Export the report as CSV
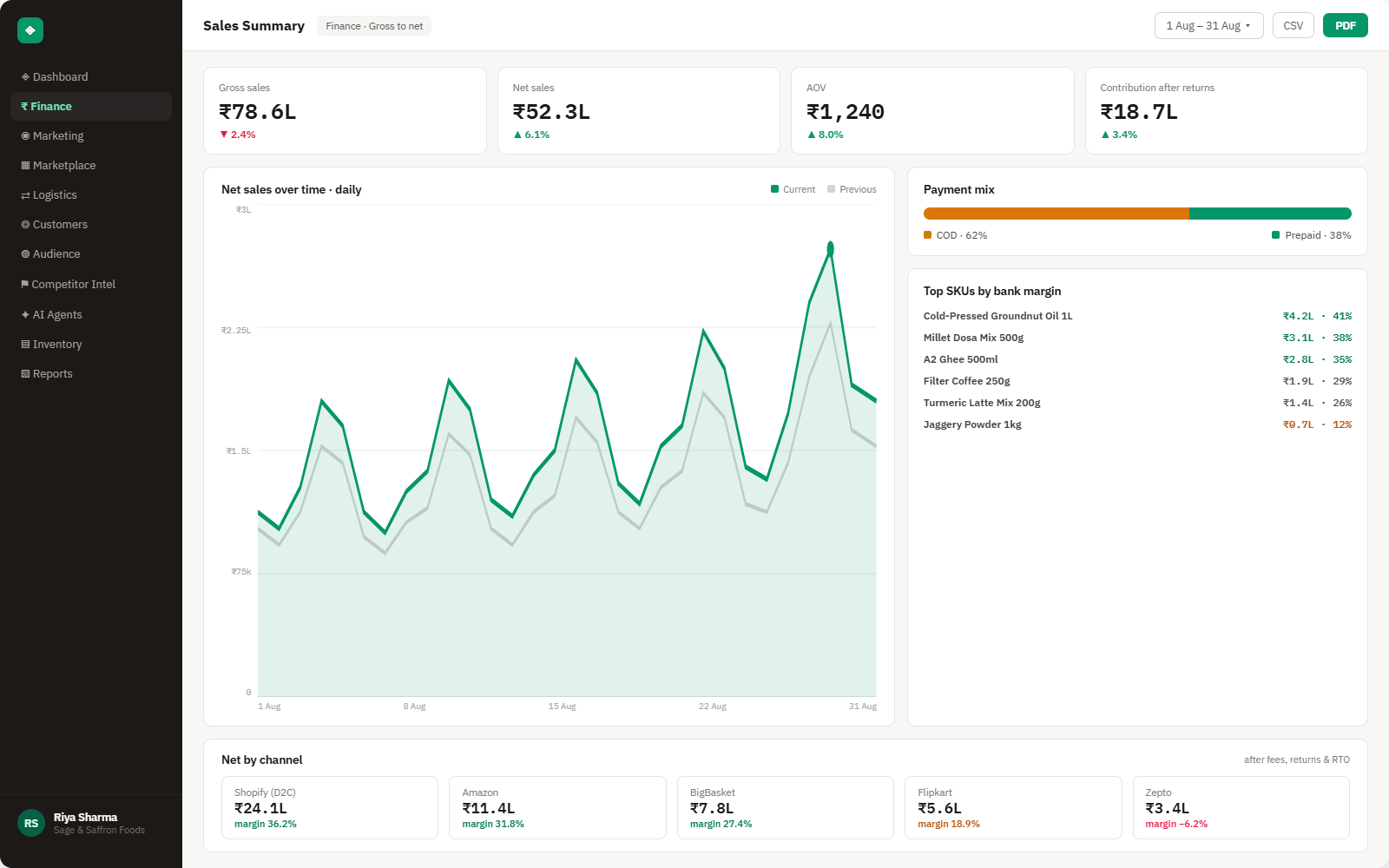 pyautogui.click(x=1294, y=26)
